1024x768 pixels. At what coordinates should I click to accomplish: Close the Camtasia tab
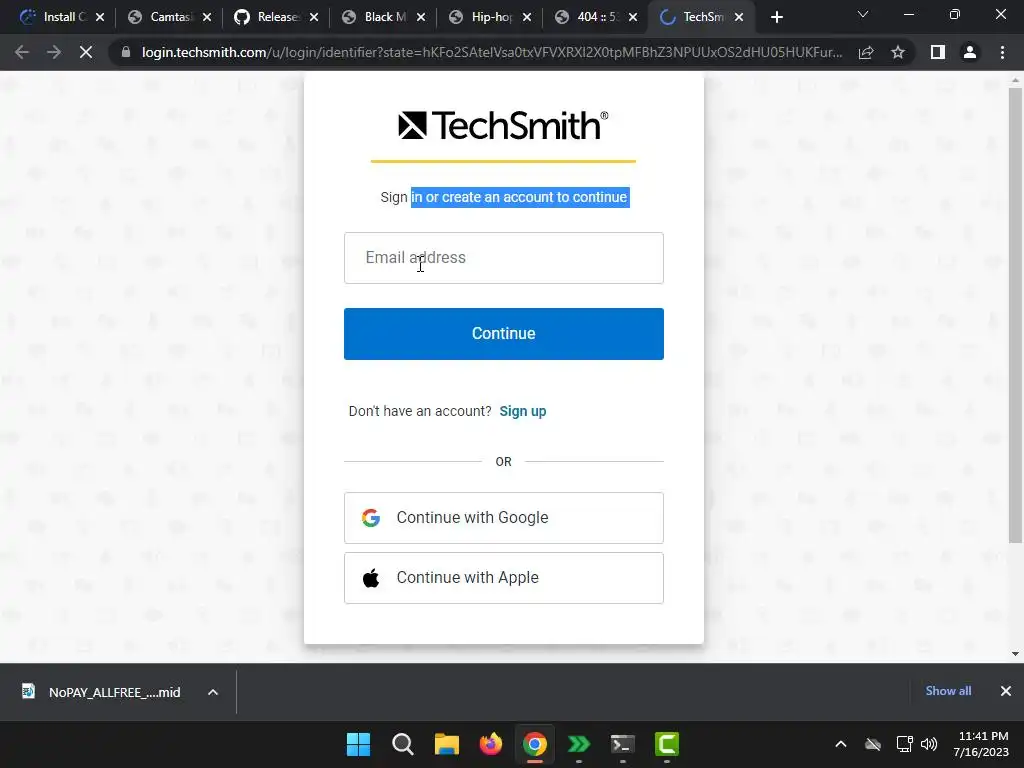tap(207, 17)
